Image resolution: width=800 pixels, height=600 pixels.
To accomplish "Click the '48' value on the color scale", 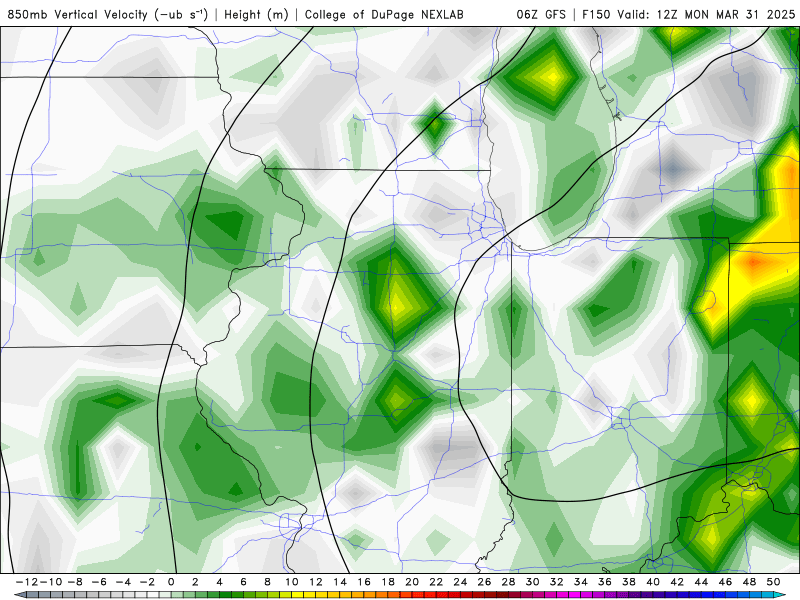I will pyautogui.click(x=749, y=582).
